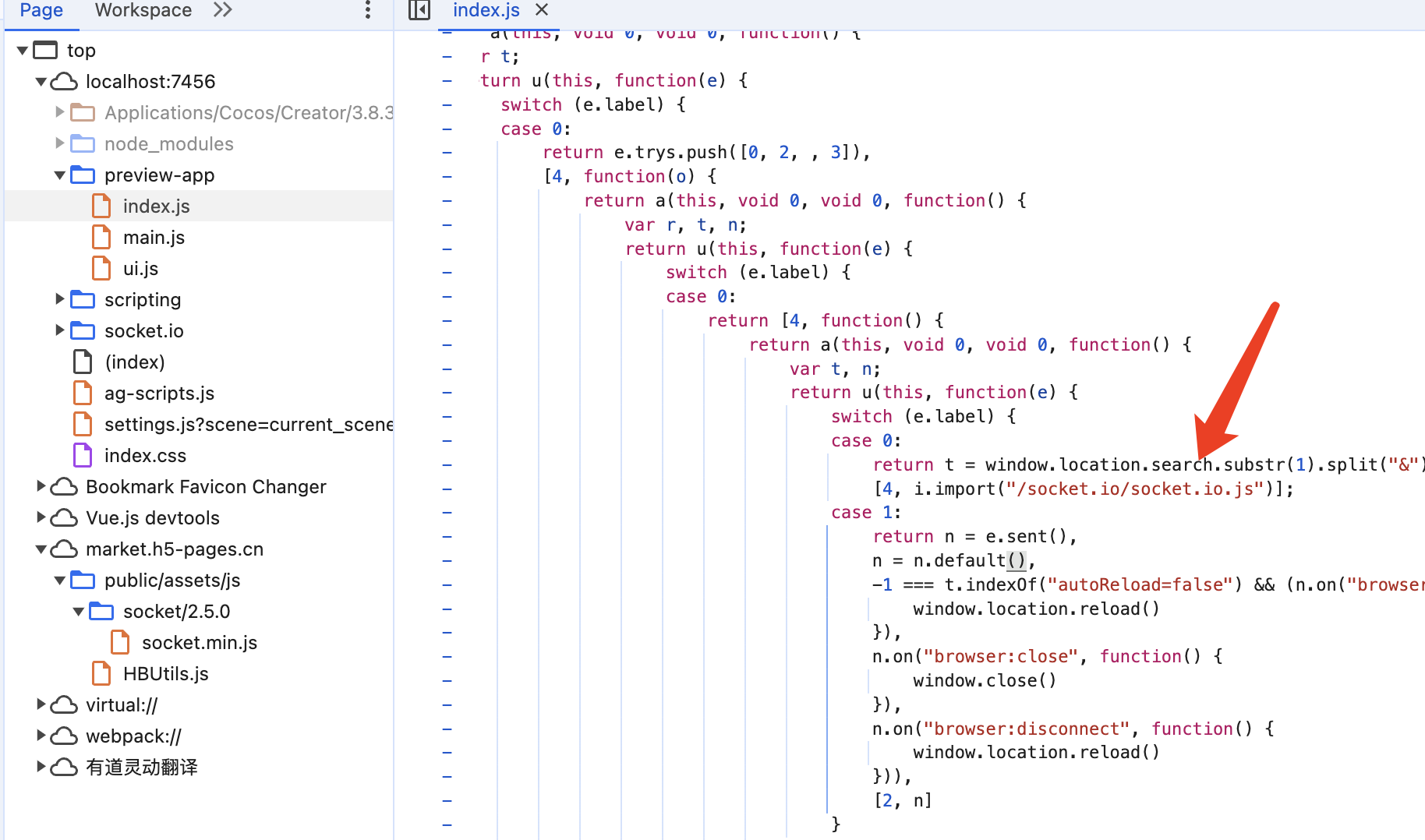
Task: Click the gutter dash beside 'case 1:'
Action: pyautogui.click(x=447, y=513)
